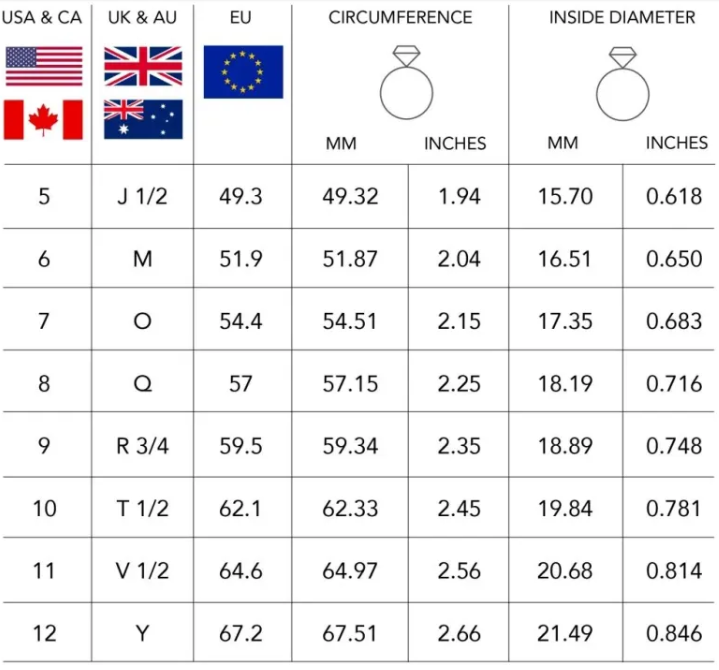Click the CIRCUMFERENCE header text
The width and height of the screenshot is (719, 670).
pos(400,18)
